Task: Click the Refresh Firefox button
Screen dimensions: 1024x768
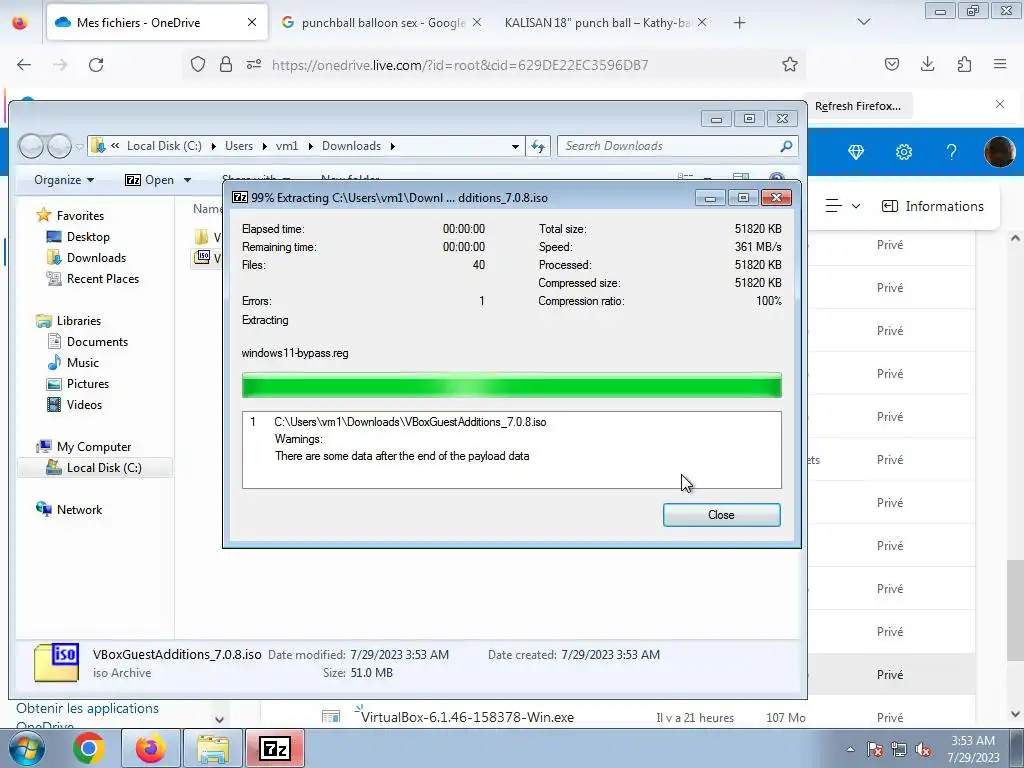Action: coord(857,106)
